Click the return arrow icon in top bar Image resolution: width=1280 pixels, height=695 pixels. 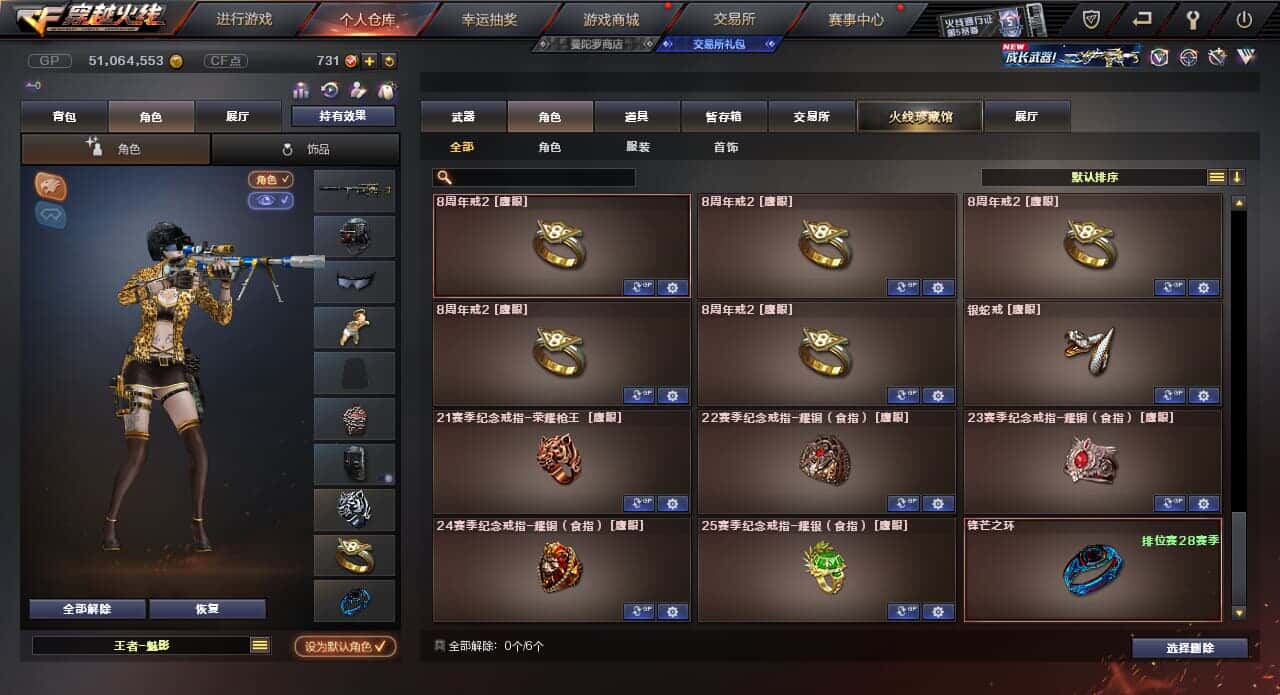(x=1142, y=18)
